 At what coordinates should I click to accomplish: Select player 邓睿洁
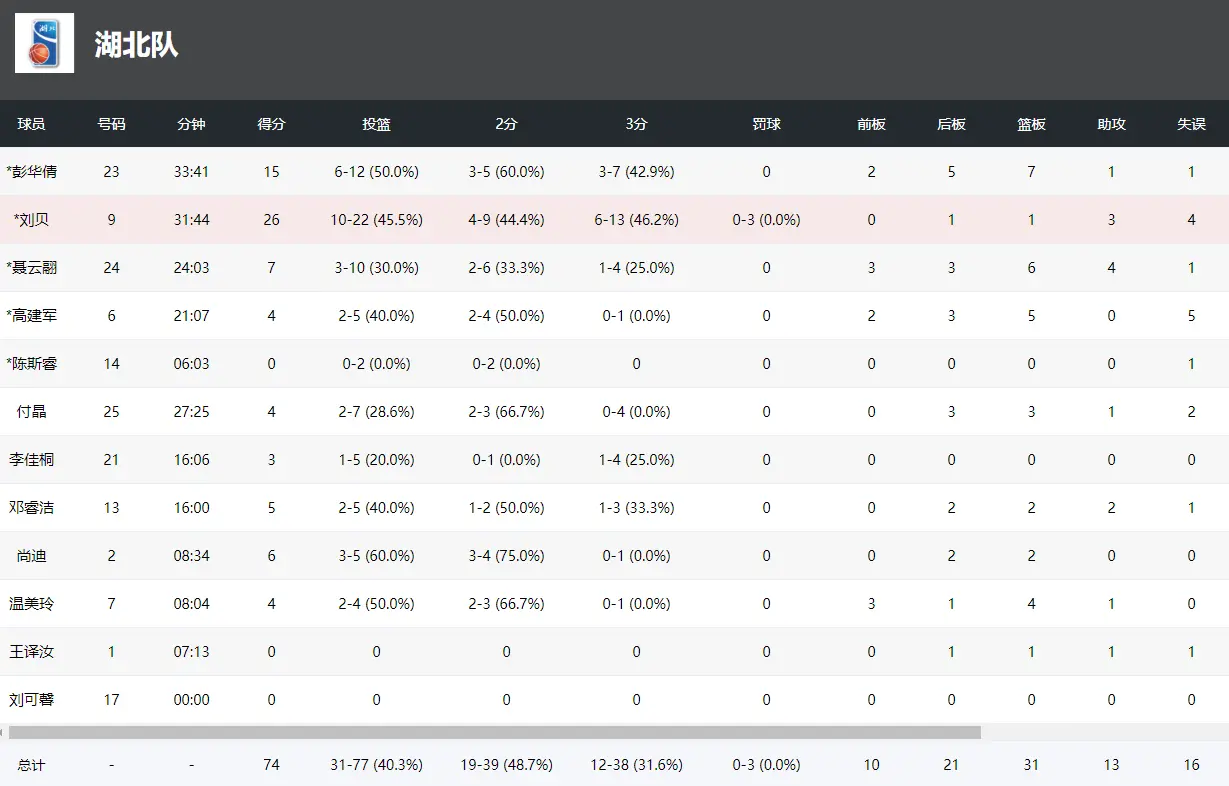coord(32,508)
